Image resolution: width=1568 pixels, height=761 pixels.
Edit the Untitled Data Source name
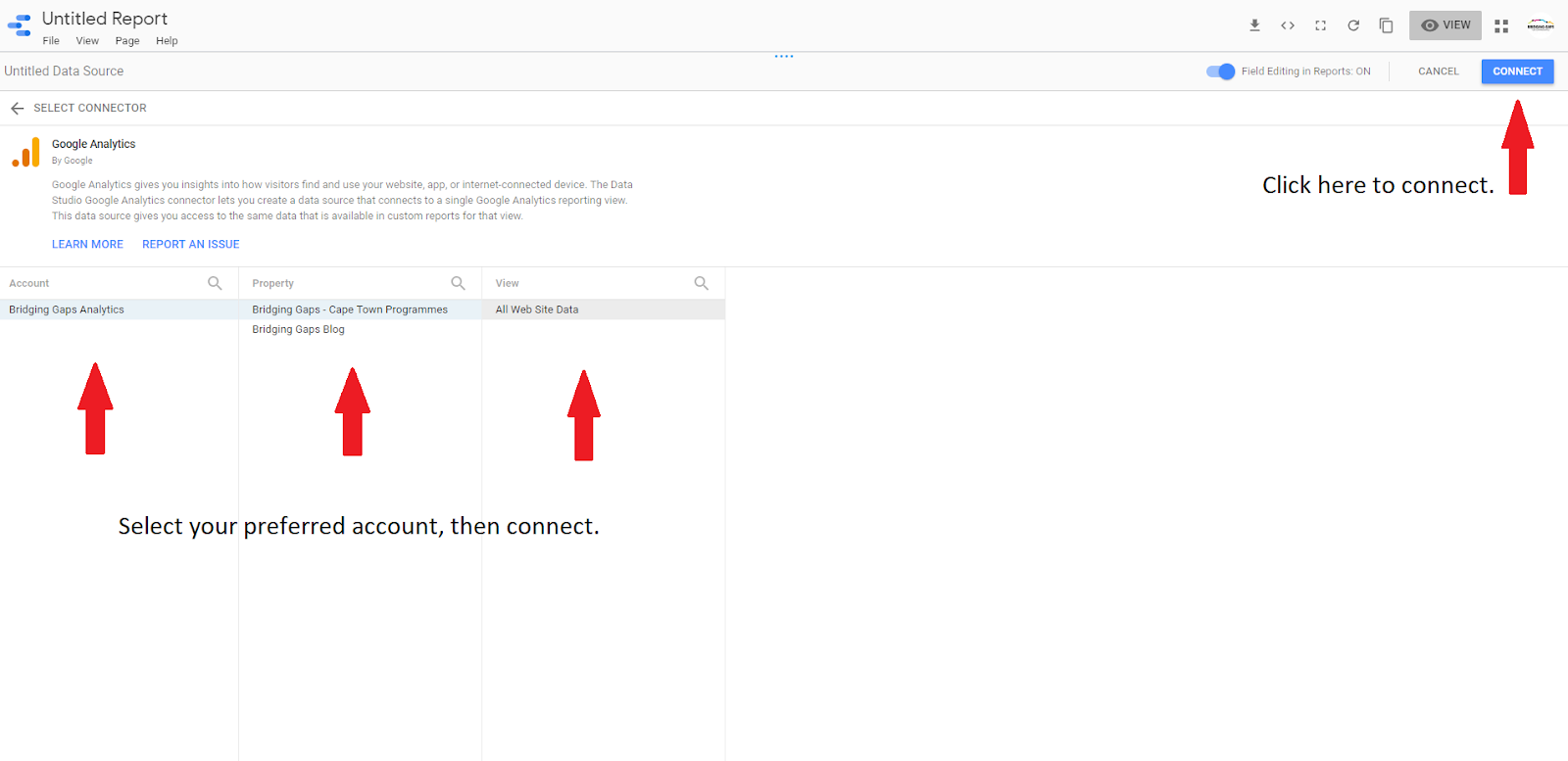click(x=64, y=71)
